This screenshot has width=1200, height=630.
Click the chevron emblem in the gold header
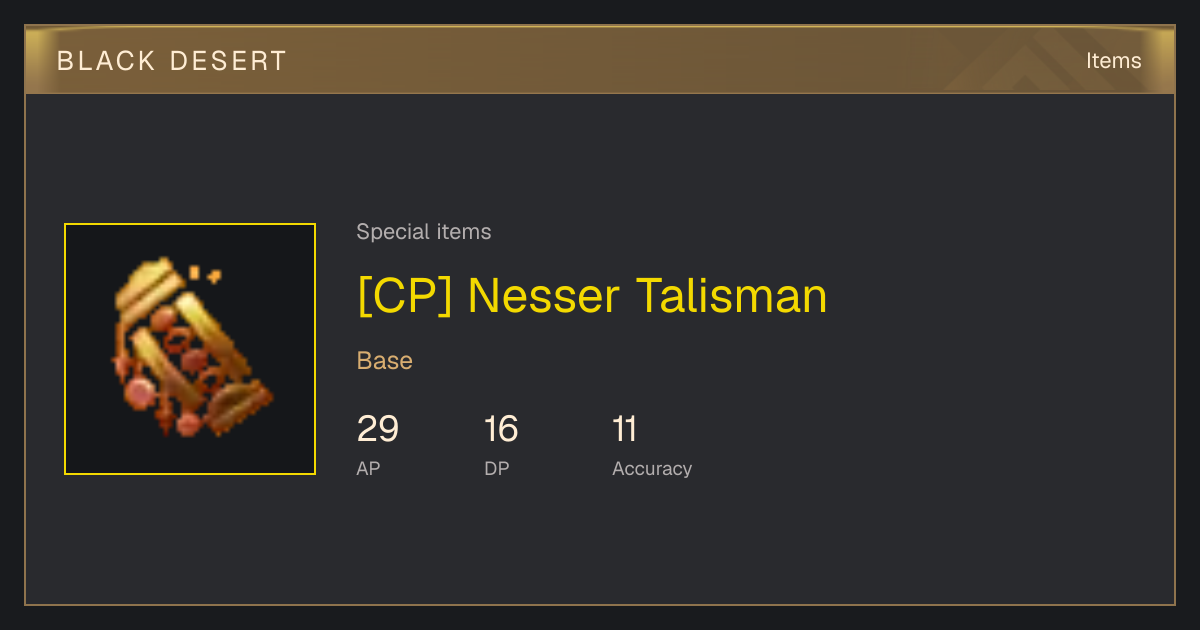click(x=1030, y=61)
